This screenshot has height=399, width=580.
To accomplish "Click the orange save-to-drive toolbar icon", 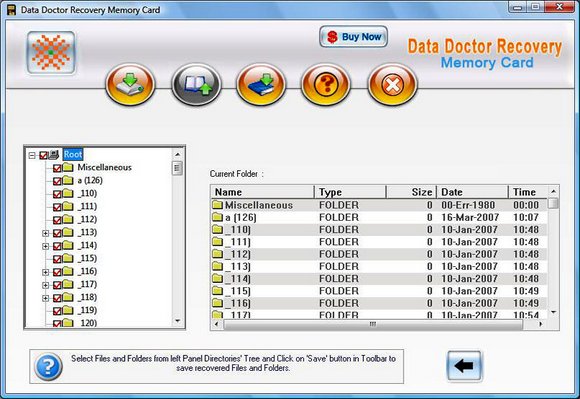I will click(x=130, y=84).
